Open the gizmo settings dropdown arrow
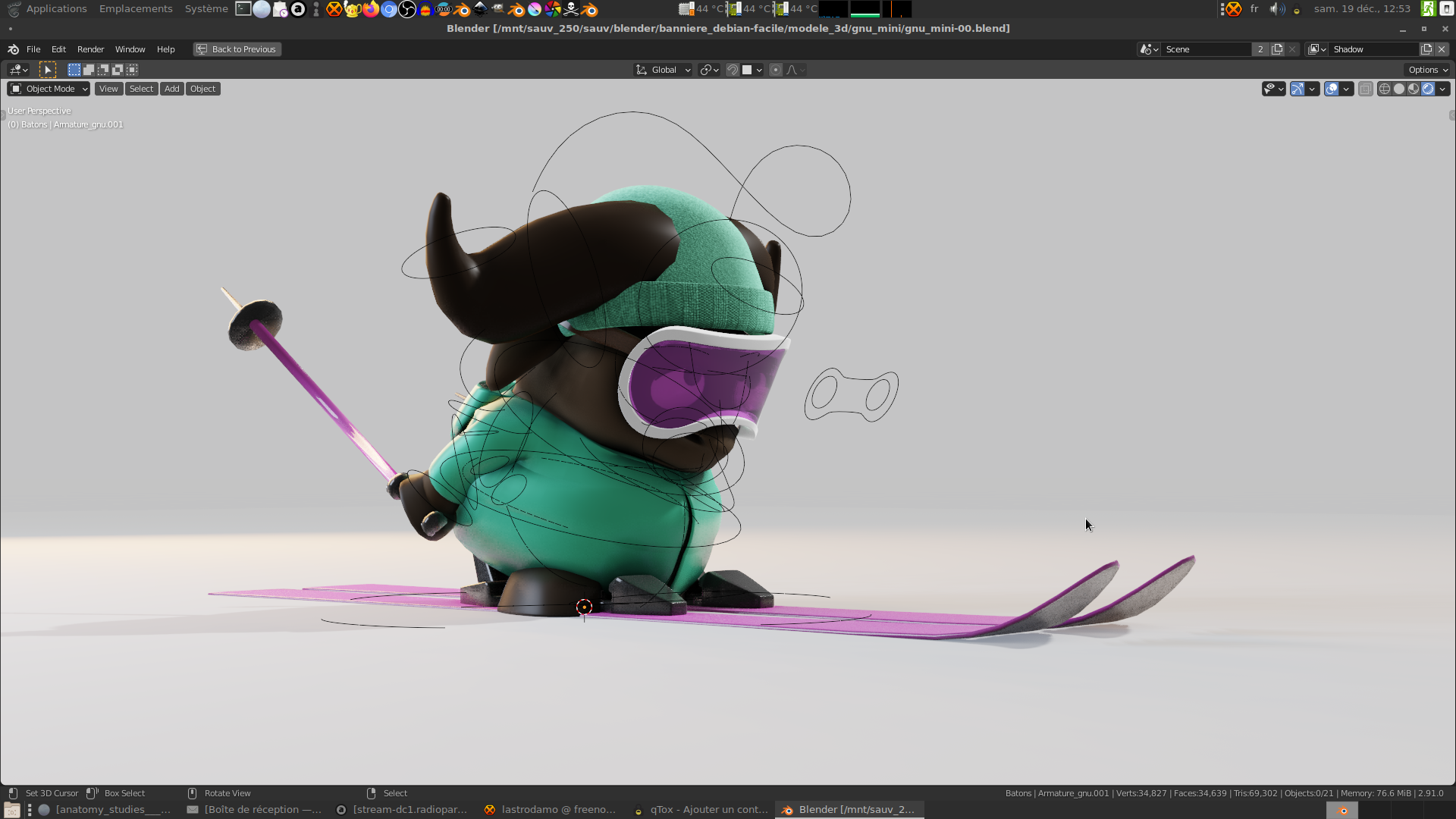1456x819 pixels. tap(1312, 89)
